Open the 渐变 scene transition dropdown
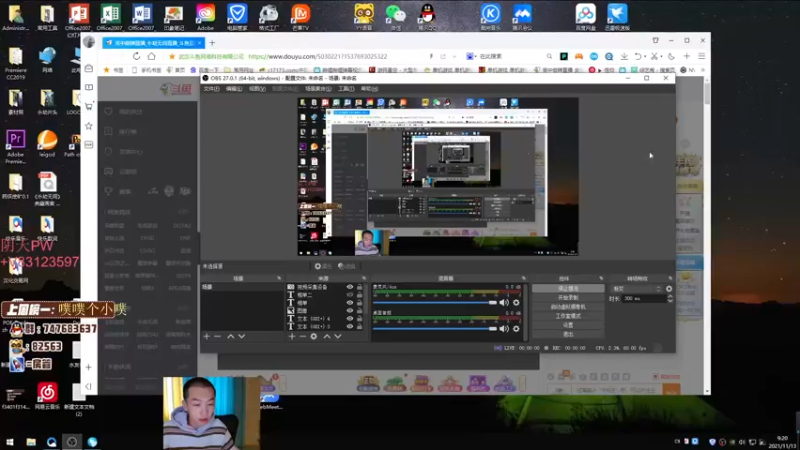 636,289
